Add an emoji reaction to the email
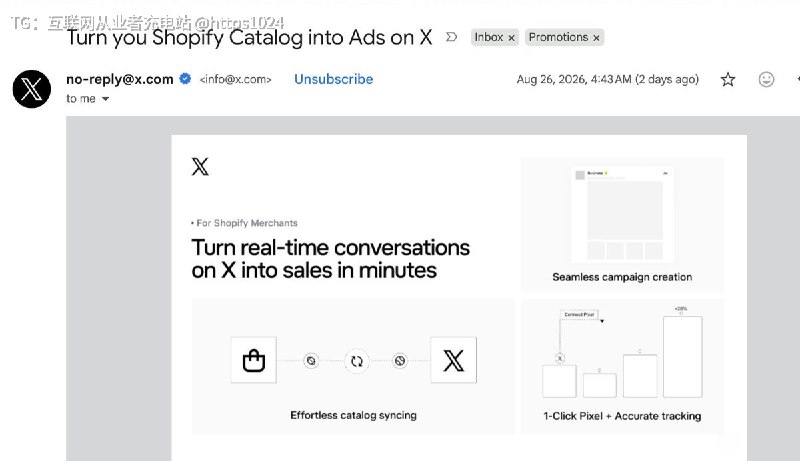This screenshot has width=800, height=461. click(766, 79)
